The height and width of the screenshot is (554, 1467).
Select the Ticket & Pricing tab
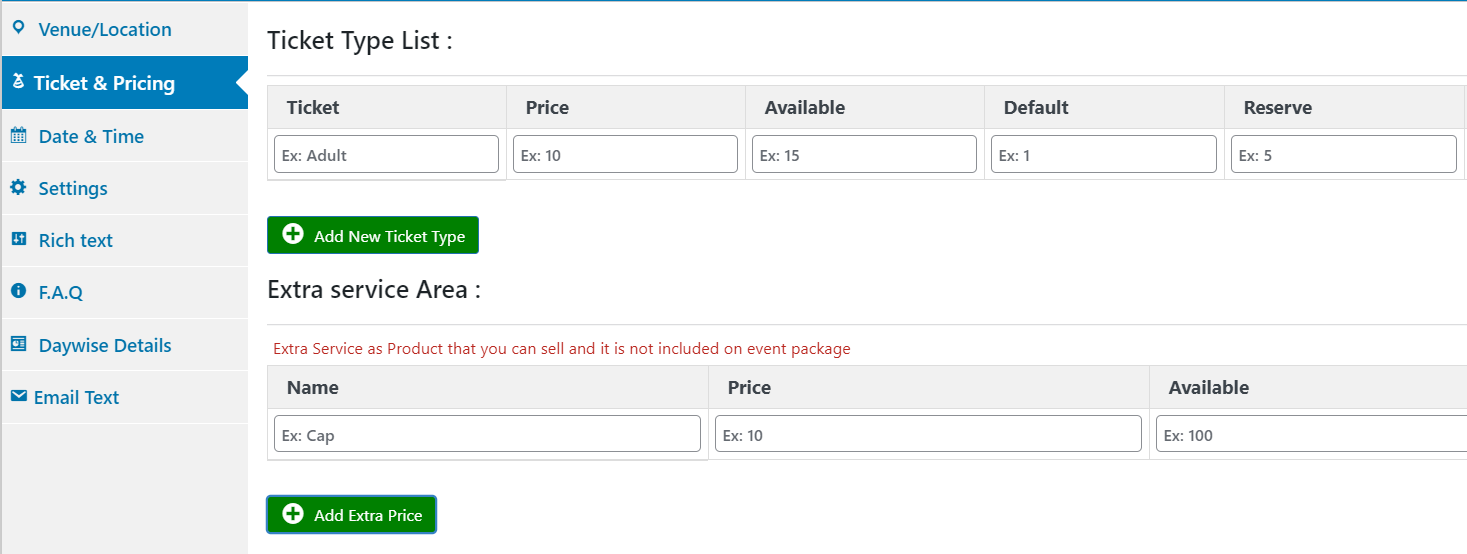click(124, 83)
